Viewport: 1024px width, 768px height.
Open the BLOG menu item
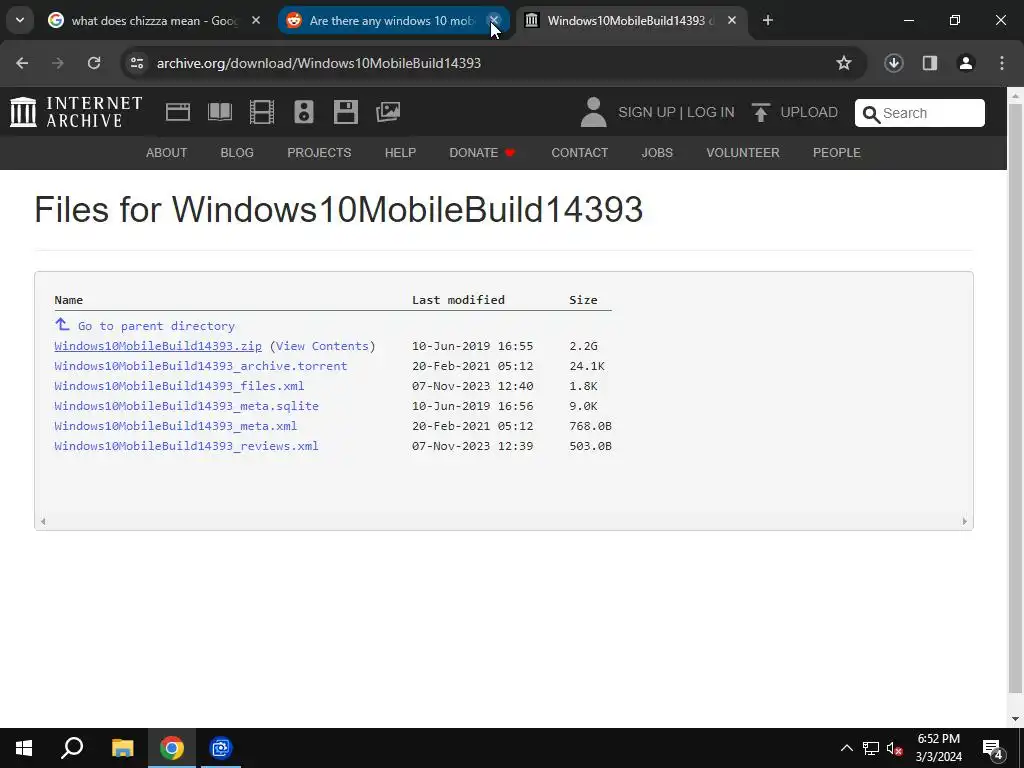(237, 153)
